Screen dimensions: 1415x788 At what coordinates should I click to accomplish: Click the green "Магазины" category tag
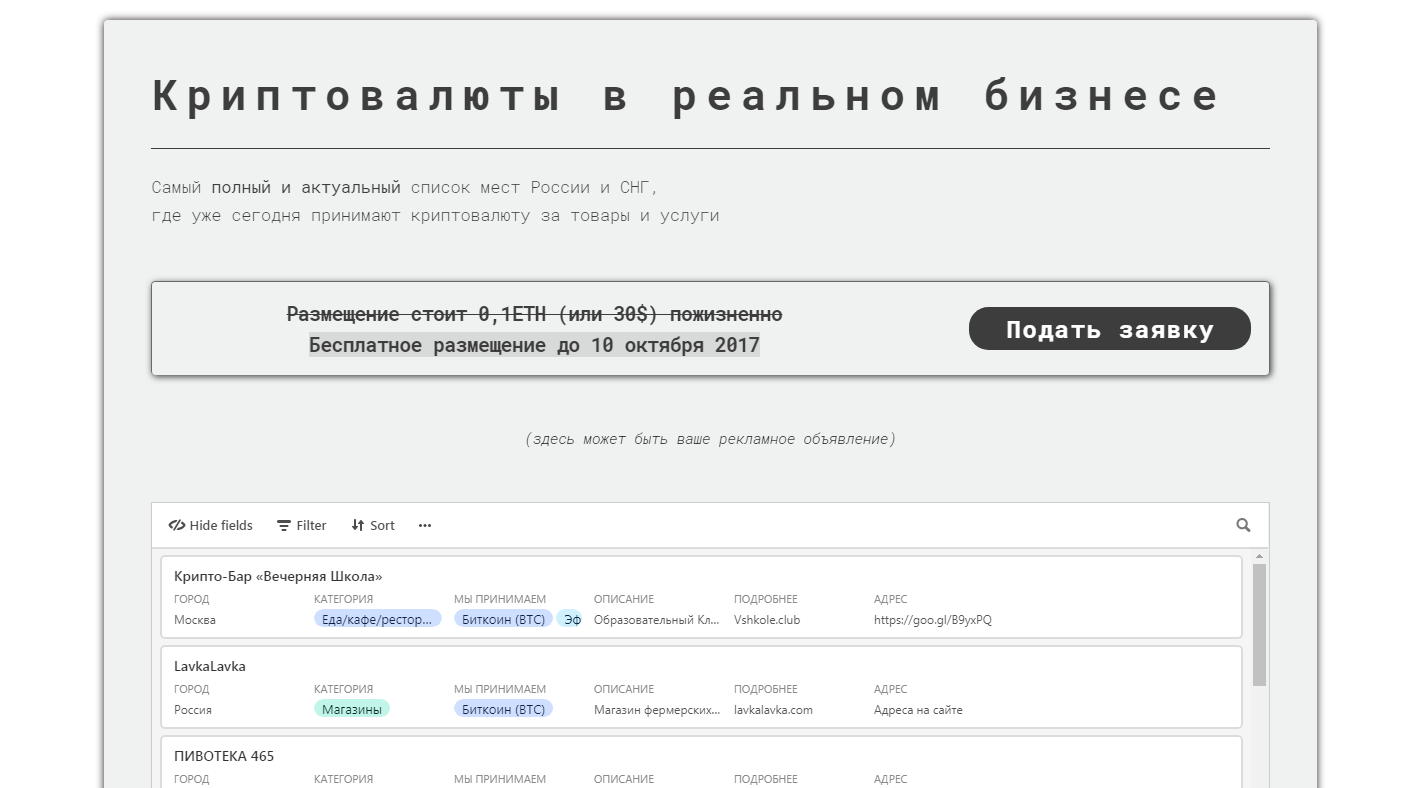tap(351, 708)
